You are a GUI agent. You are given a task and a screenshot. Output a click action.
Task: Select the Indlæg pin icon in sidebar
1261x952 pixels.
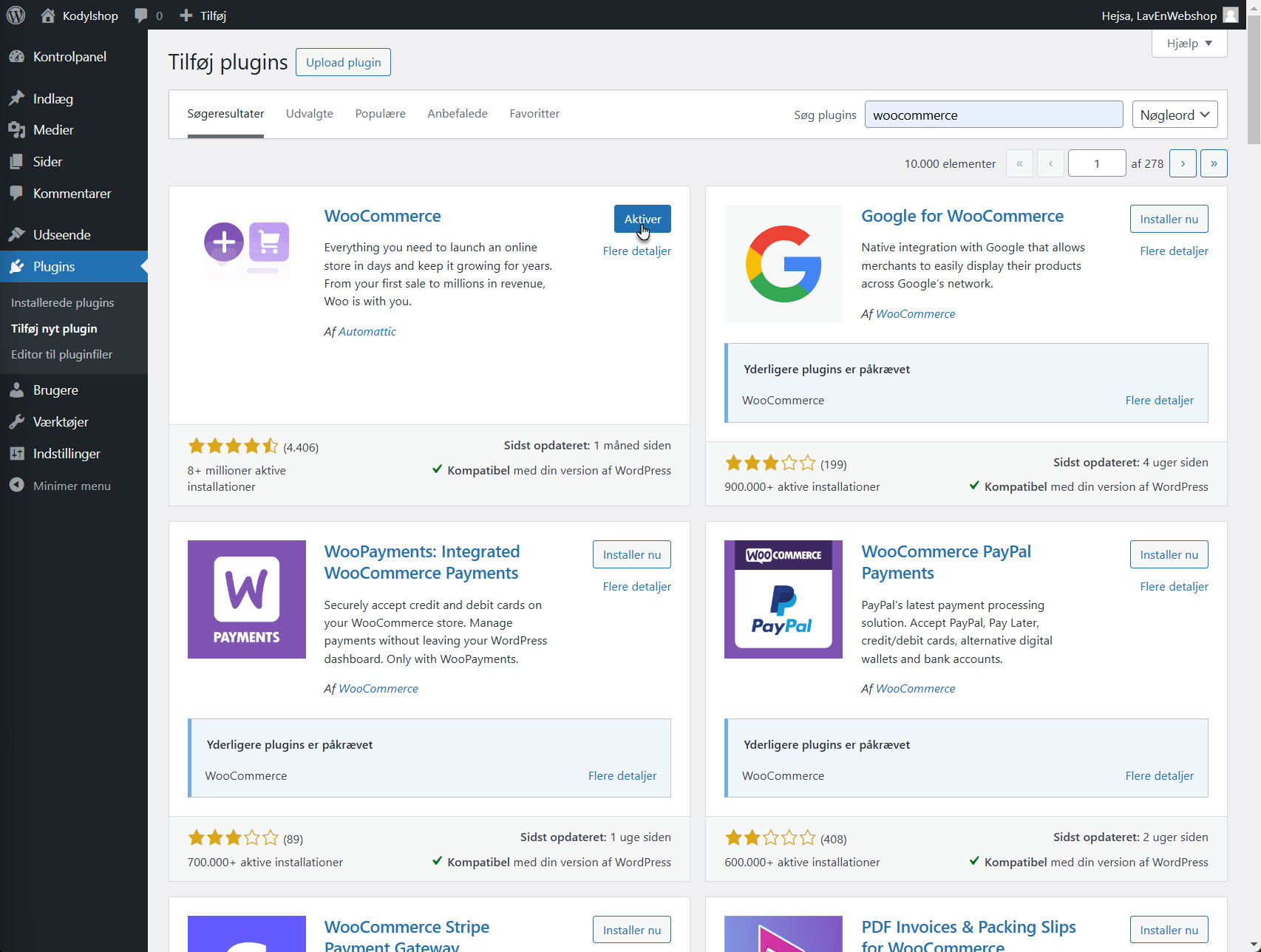coord(18,98)
